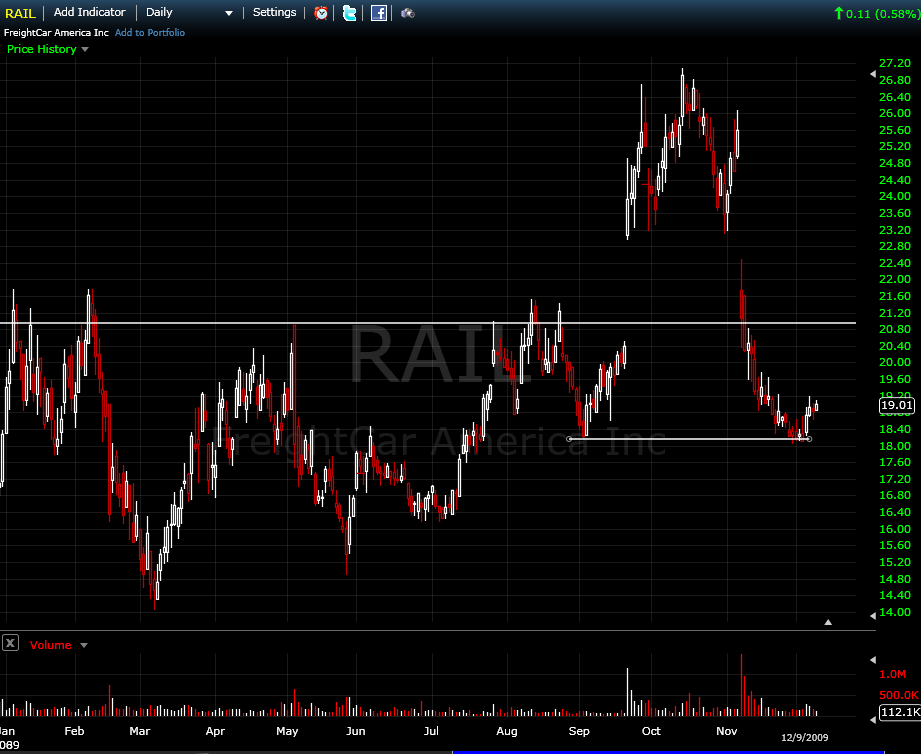Expand the Volume indicator dropdown arrow
The height and width of the screenshot is (754, 921).
[84, 645]
